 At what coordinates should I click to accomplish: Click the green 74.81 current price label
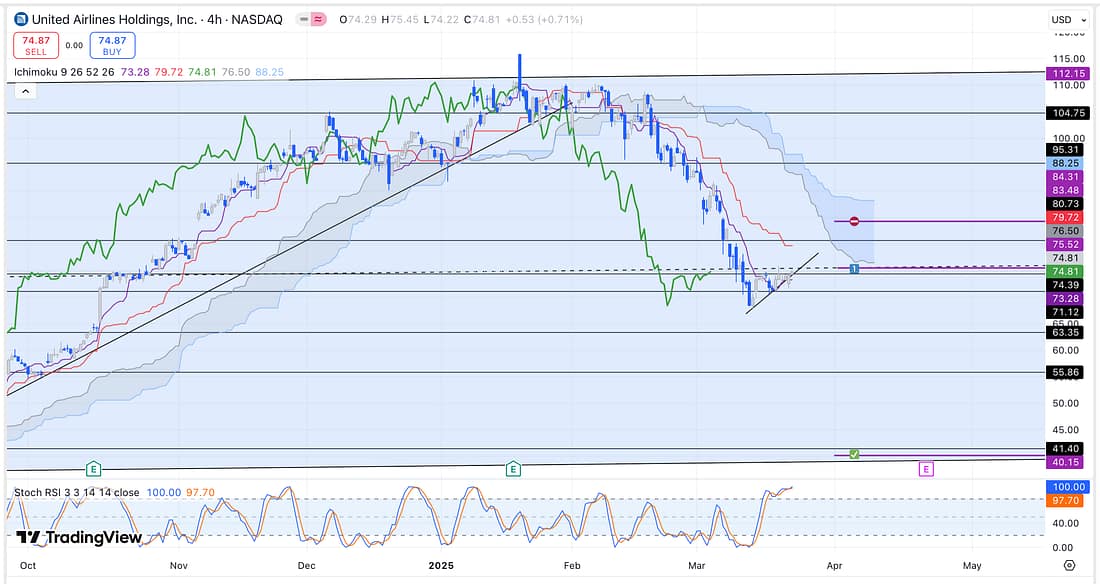click(x=1061, y=271)
